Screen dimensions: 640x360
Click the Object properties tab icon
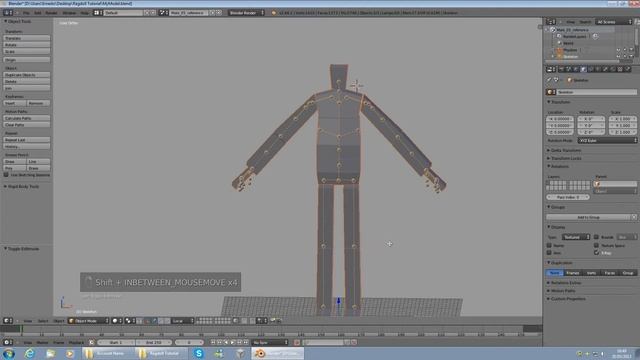pos(583,69)
